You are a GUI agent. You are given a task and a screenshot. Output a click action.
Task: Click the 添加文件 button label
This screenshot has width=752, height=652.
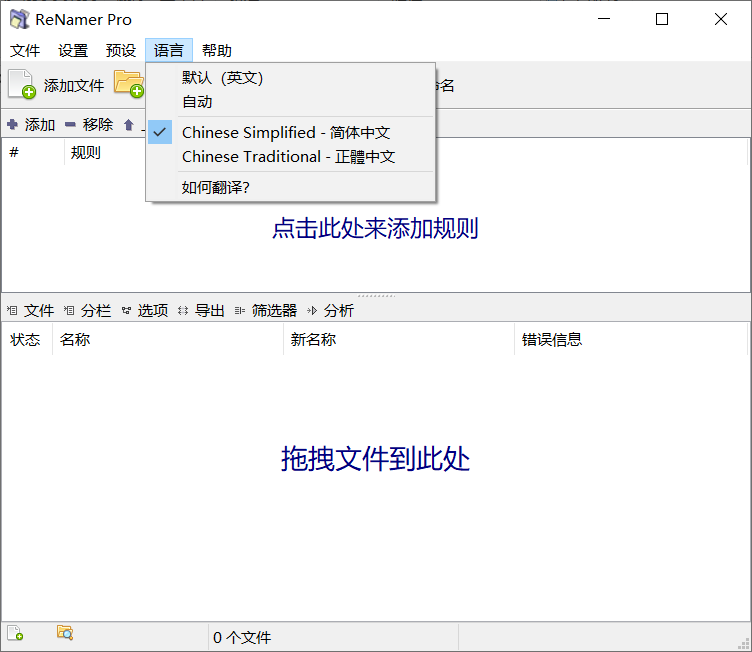tap(74, 85)
